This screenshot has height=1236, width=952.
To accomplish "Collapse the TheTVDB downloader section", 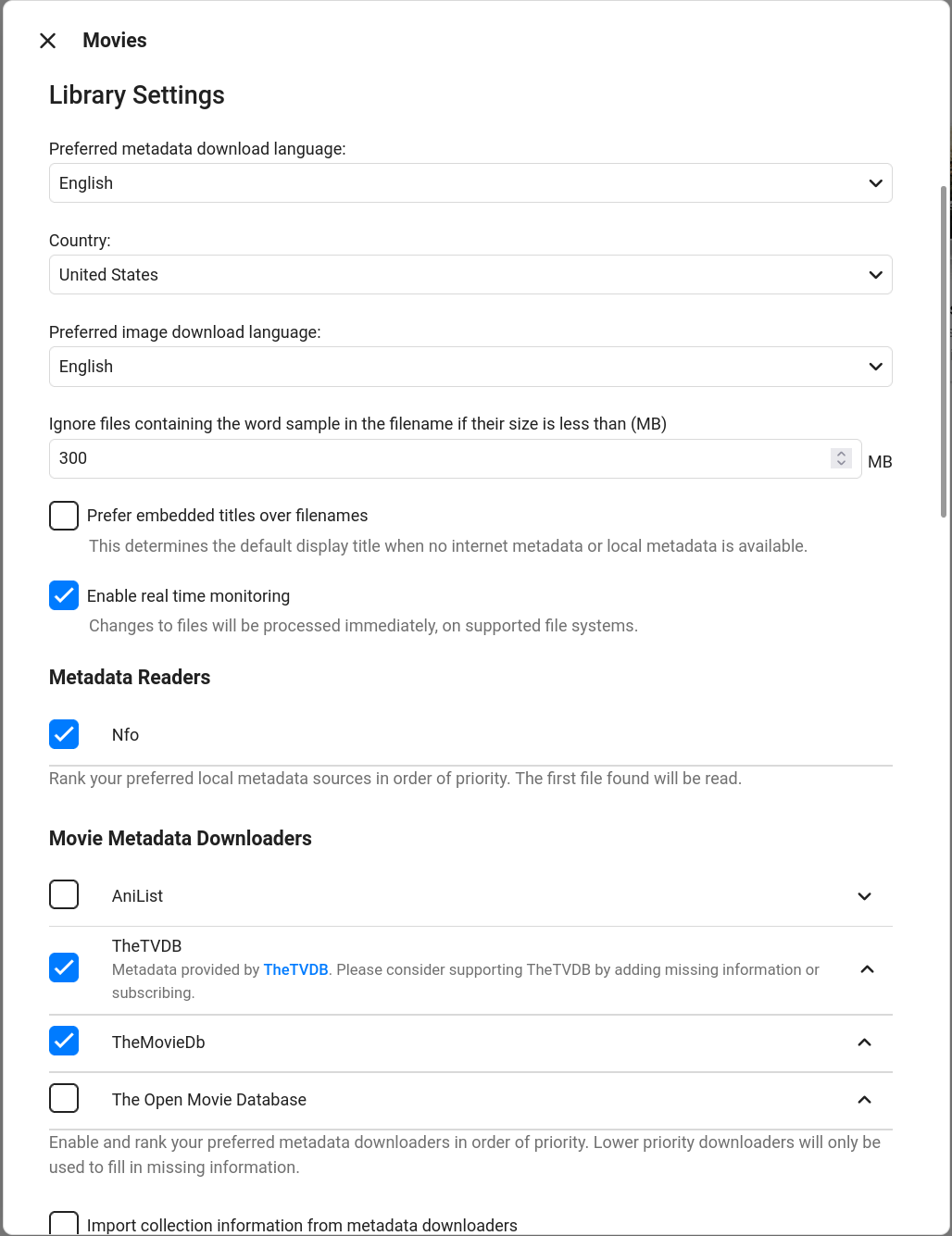I will pos(867,969).
